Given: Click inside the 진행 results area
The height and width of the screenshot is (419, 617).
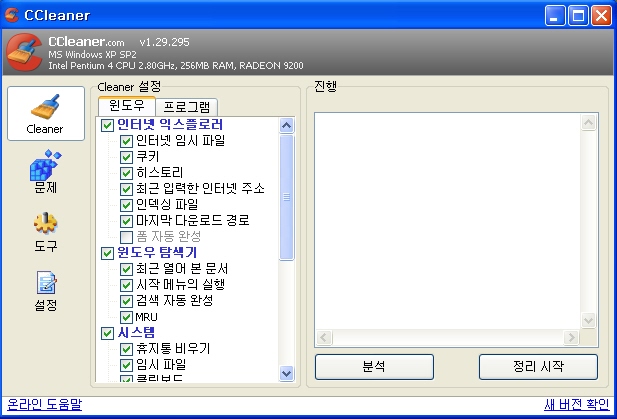Looking at the screenshot, I should pos(448,221).
